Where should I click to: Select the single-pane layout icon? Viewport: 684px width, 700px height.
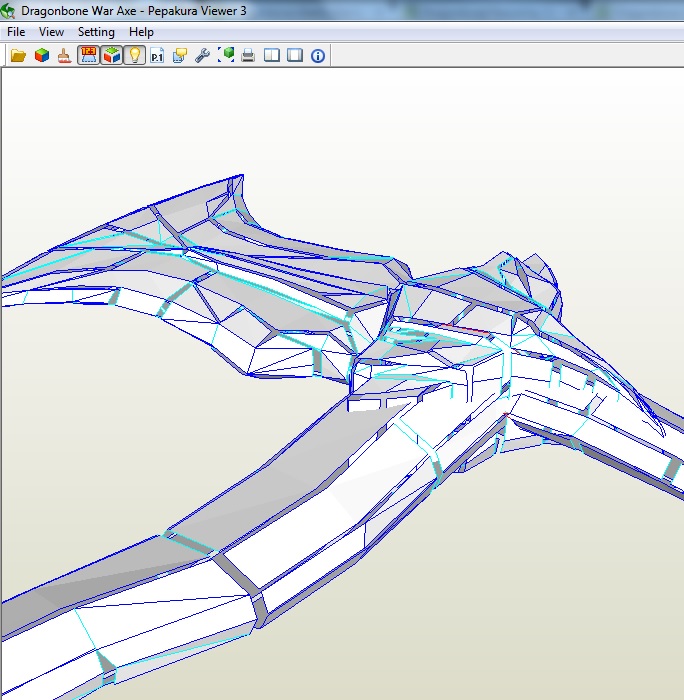tap(295, 56)
